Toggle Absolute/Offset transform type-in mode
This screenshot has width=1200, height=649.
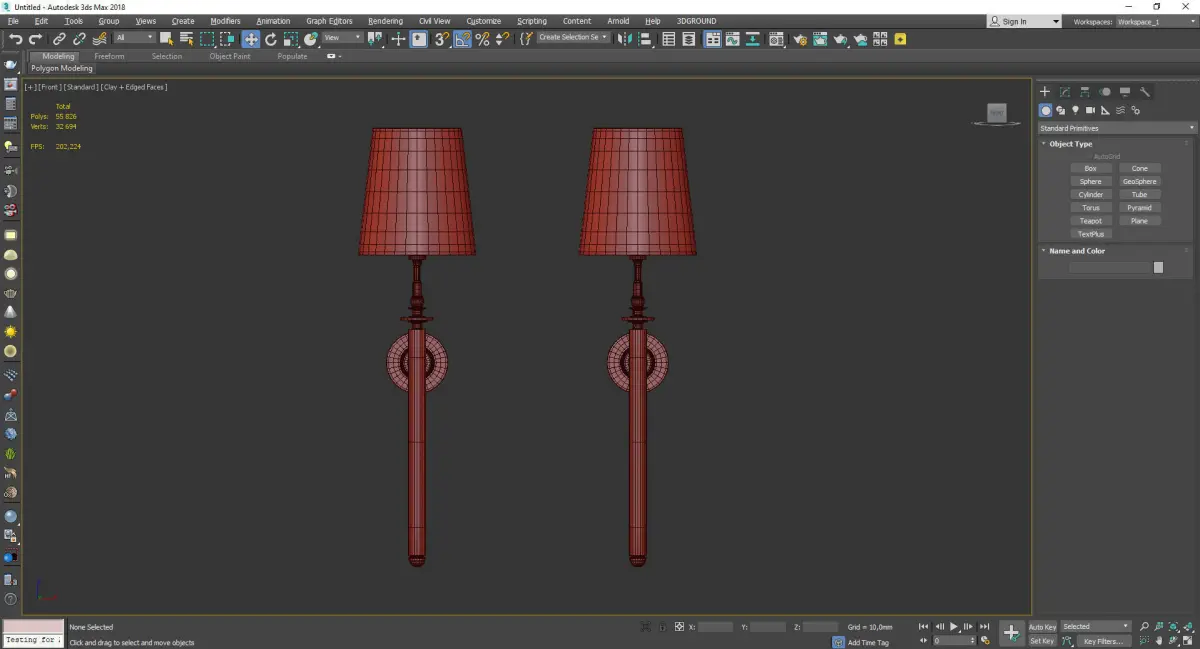pos(679,627)
